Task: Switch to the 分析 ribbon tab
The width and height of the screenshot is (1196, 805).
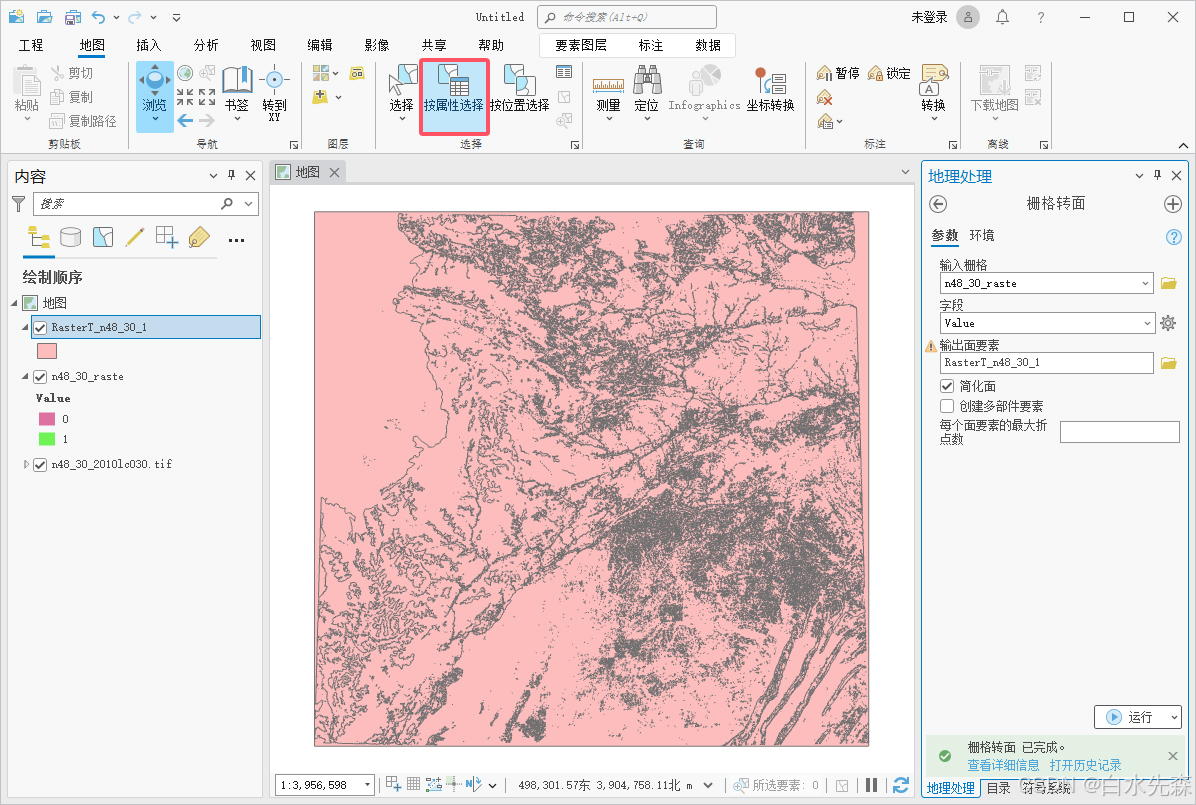Action: [206, 45]
